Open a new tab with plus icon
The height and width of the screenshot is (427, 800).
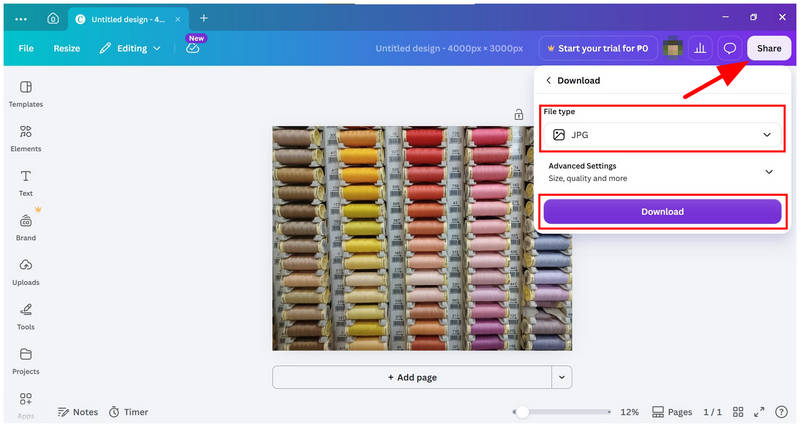coord(204,18)
